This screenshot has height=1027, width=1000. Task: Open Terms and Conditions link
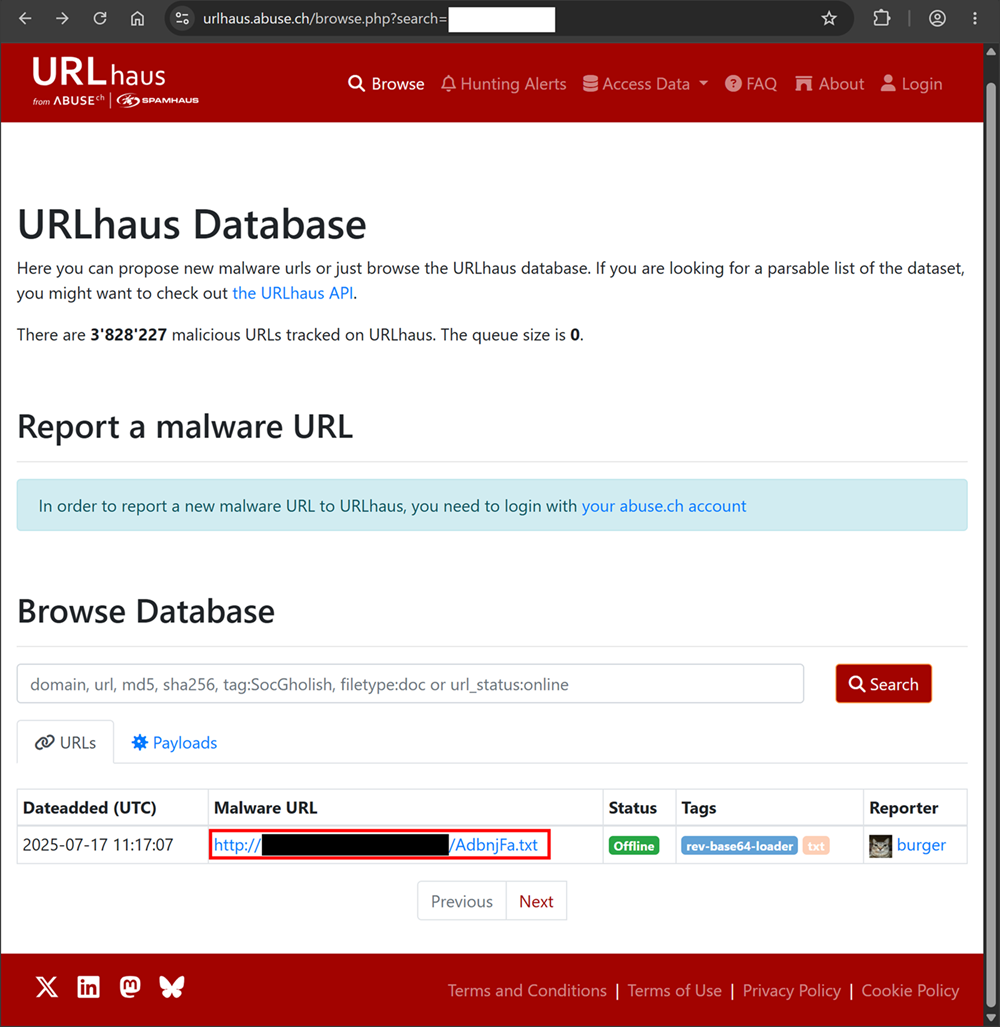[x=527, y=990]
